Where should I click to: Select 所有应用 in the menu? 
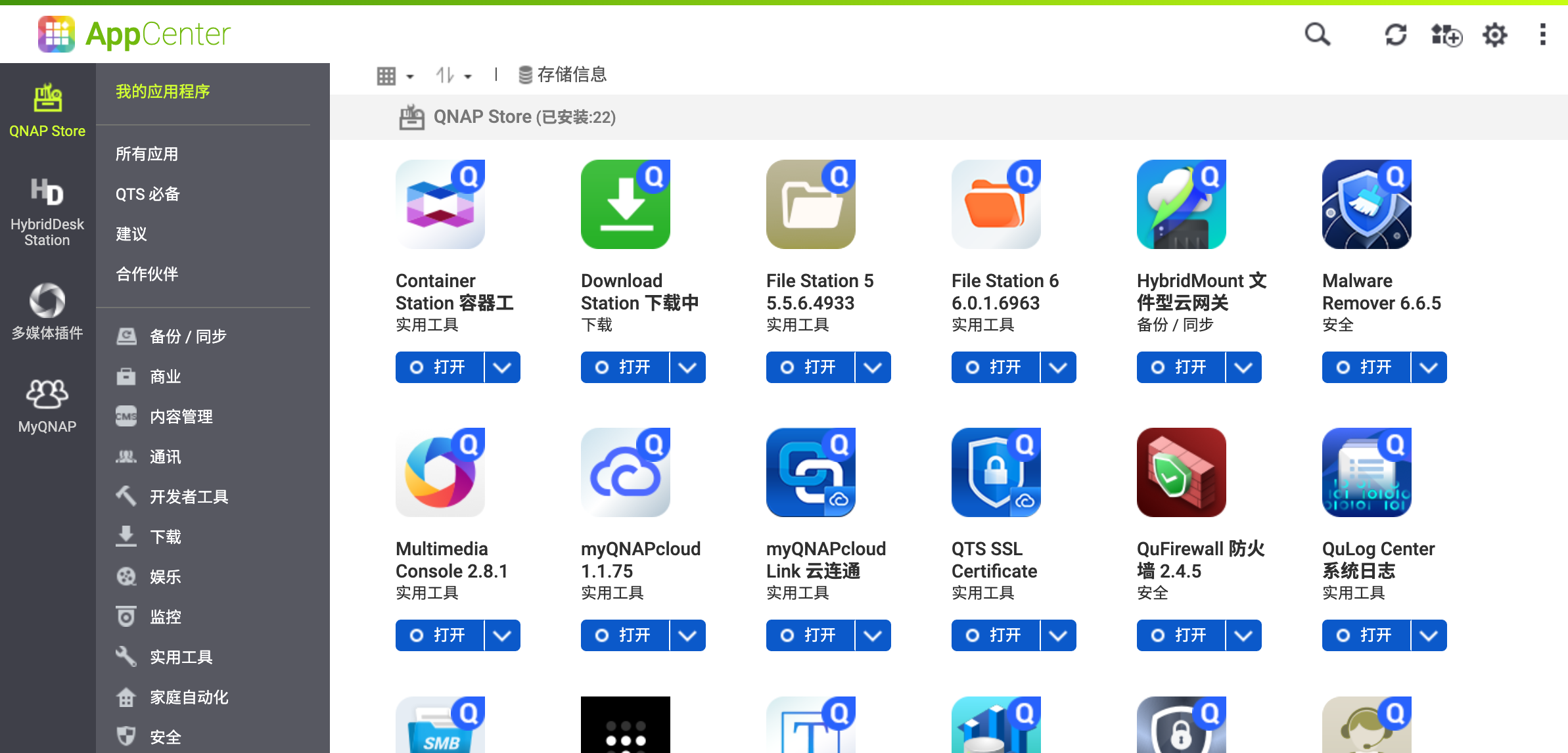pos(147,154)
